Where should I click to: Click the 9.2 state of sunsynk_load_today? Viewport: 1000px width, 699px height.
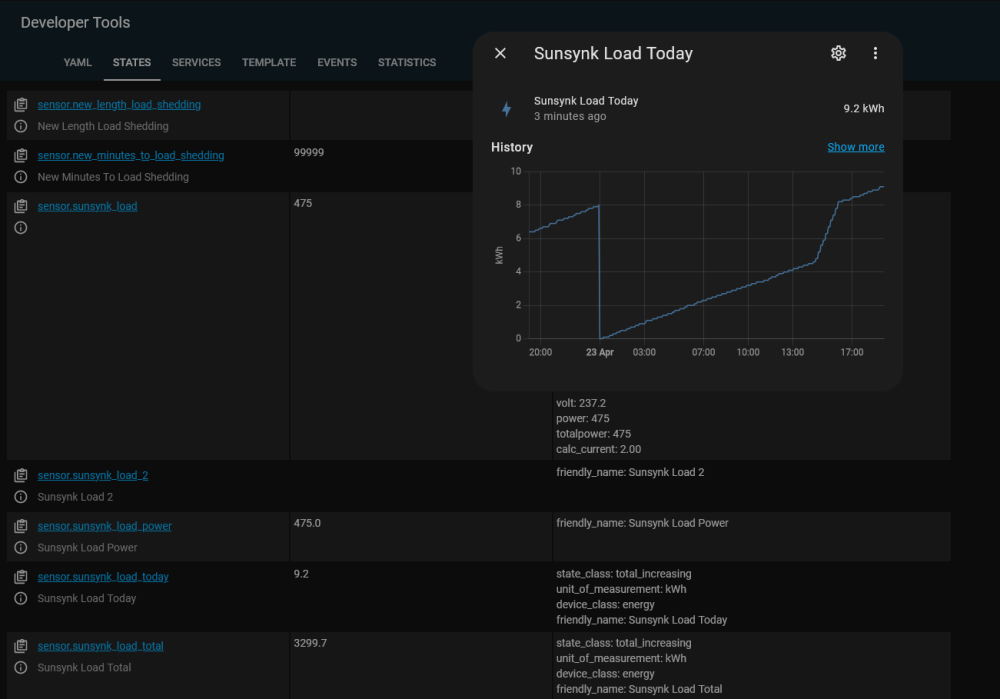click(x=301, y=574)
